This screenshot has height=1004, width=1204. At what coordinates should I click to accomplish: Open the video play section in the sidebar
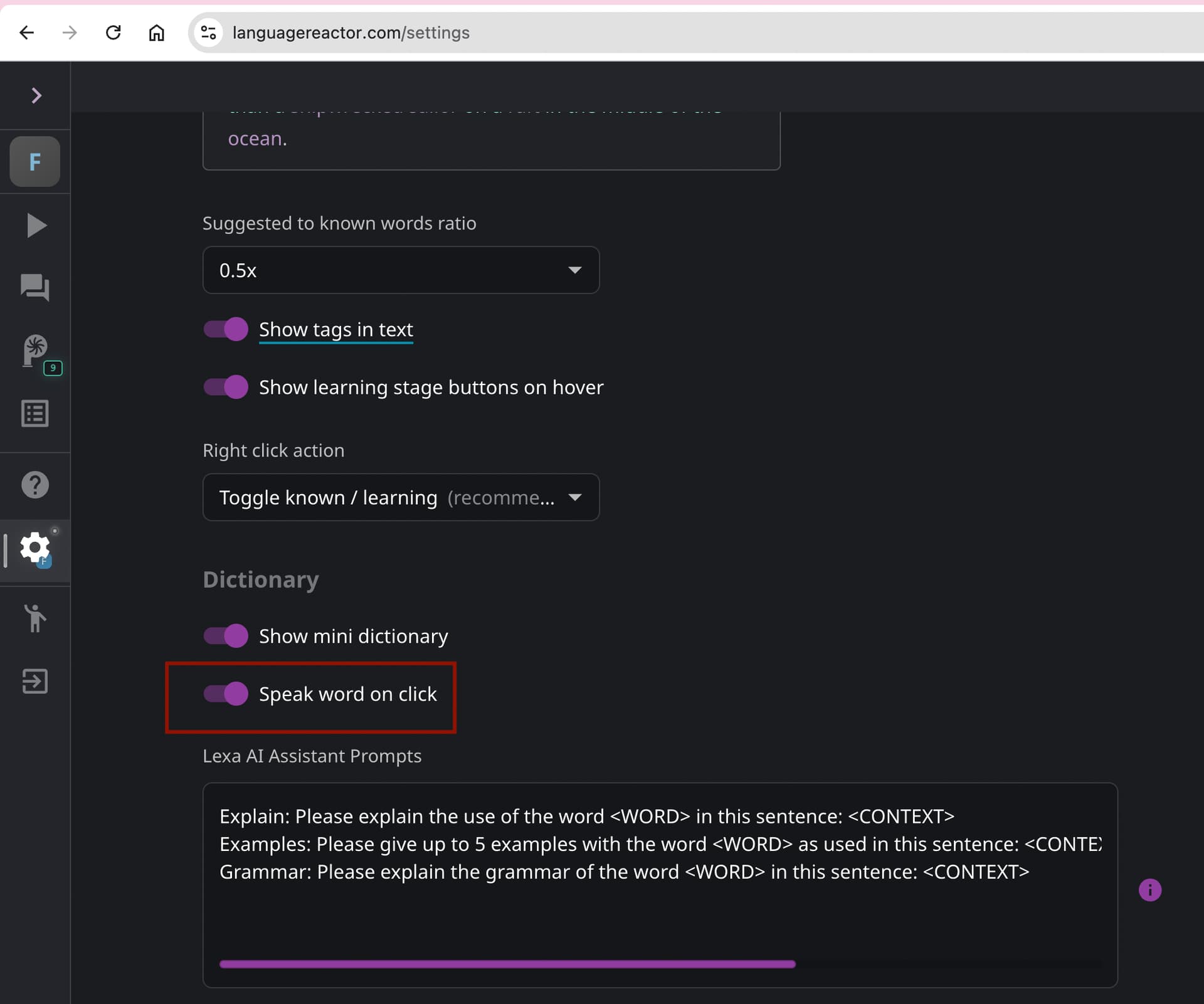point(36,226)
